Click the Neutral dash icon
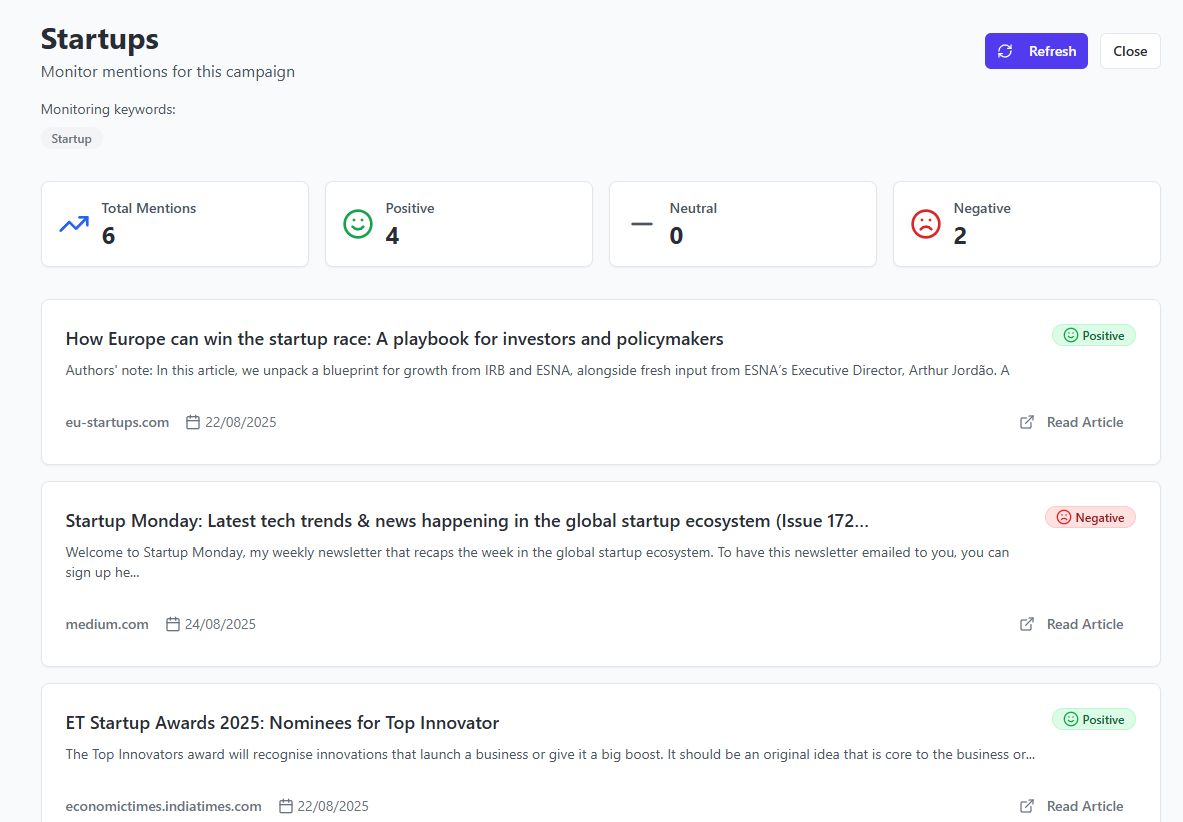This screenshot has height=822, width=1183. click(x=642, y=224)
